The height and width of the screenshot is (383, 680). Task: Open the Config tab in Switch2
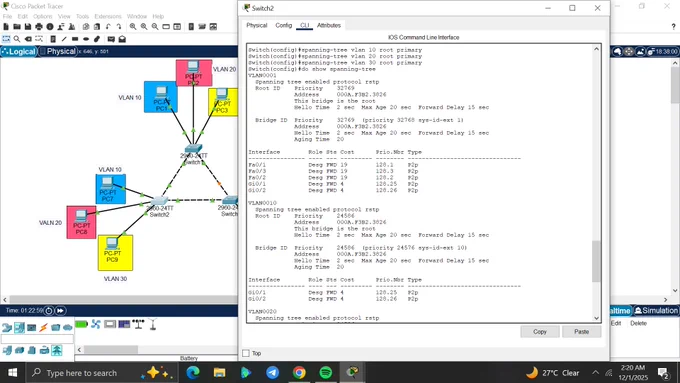click(x=284, y=25)
